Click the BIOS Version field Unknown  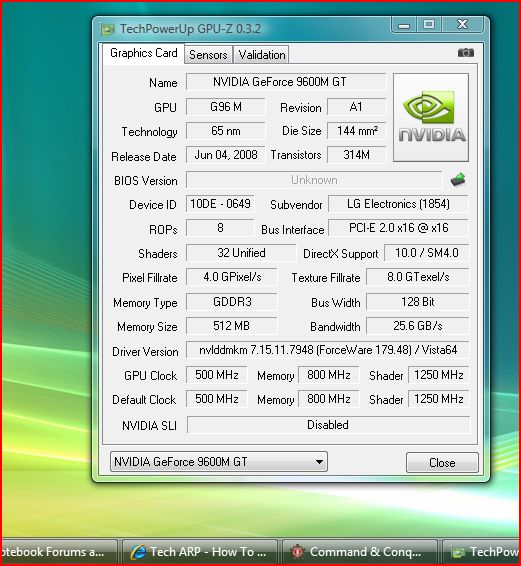click(x=314, y=180)
